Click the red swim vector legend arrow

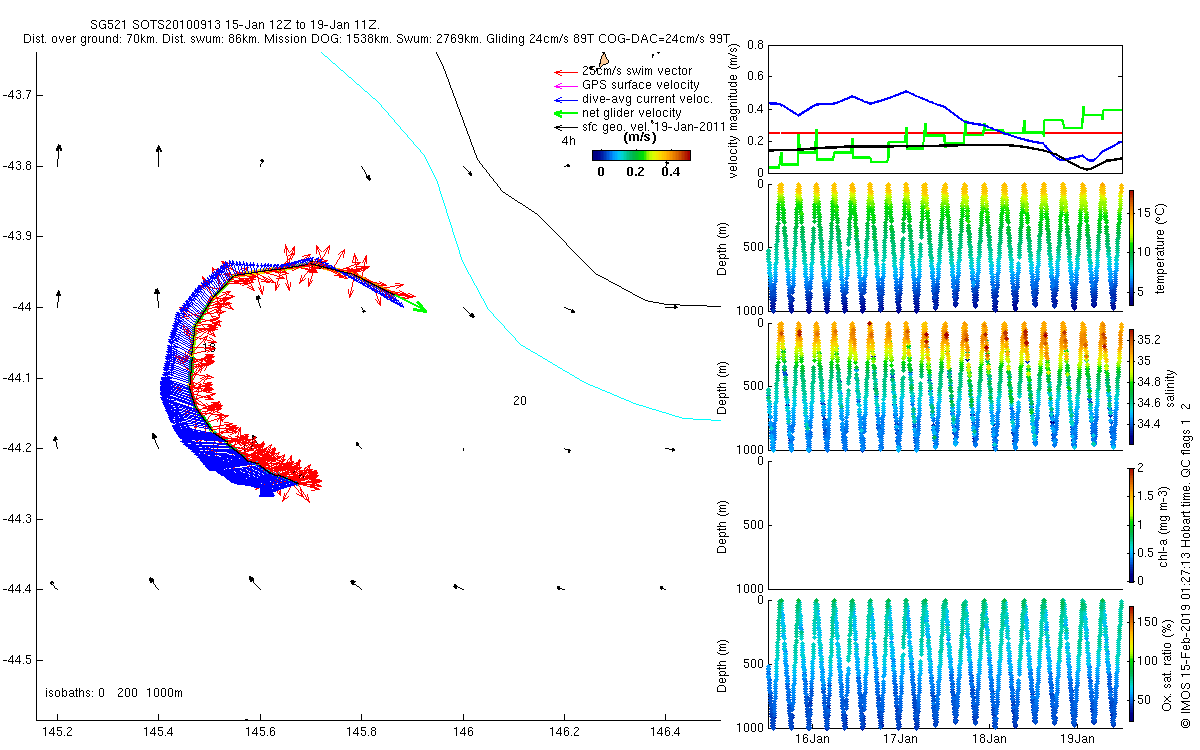tap(565, 72)
